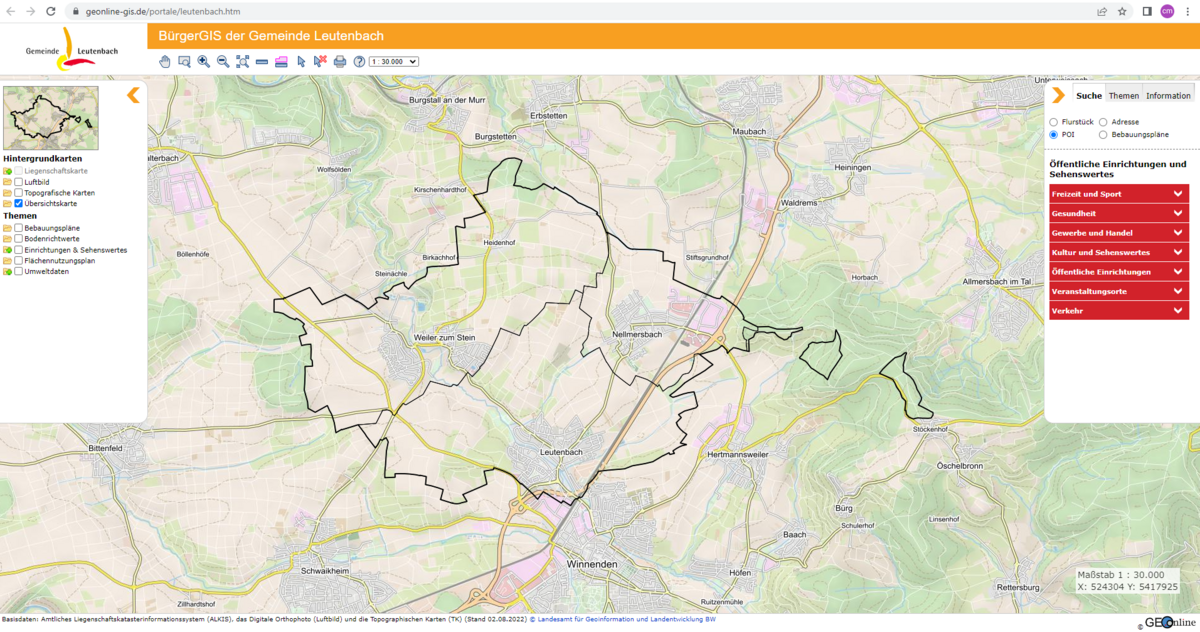Expand the Gewerbe und Handel category
Screen dimensions: 1200x632
[1119, 233]
